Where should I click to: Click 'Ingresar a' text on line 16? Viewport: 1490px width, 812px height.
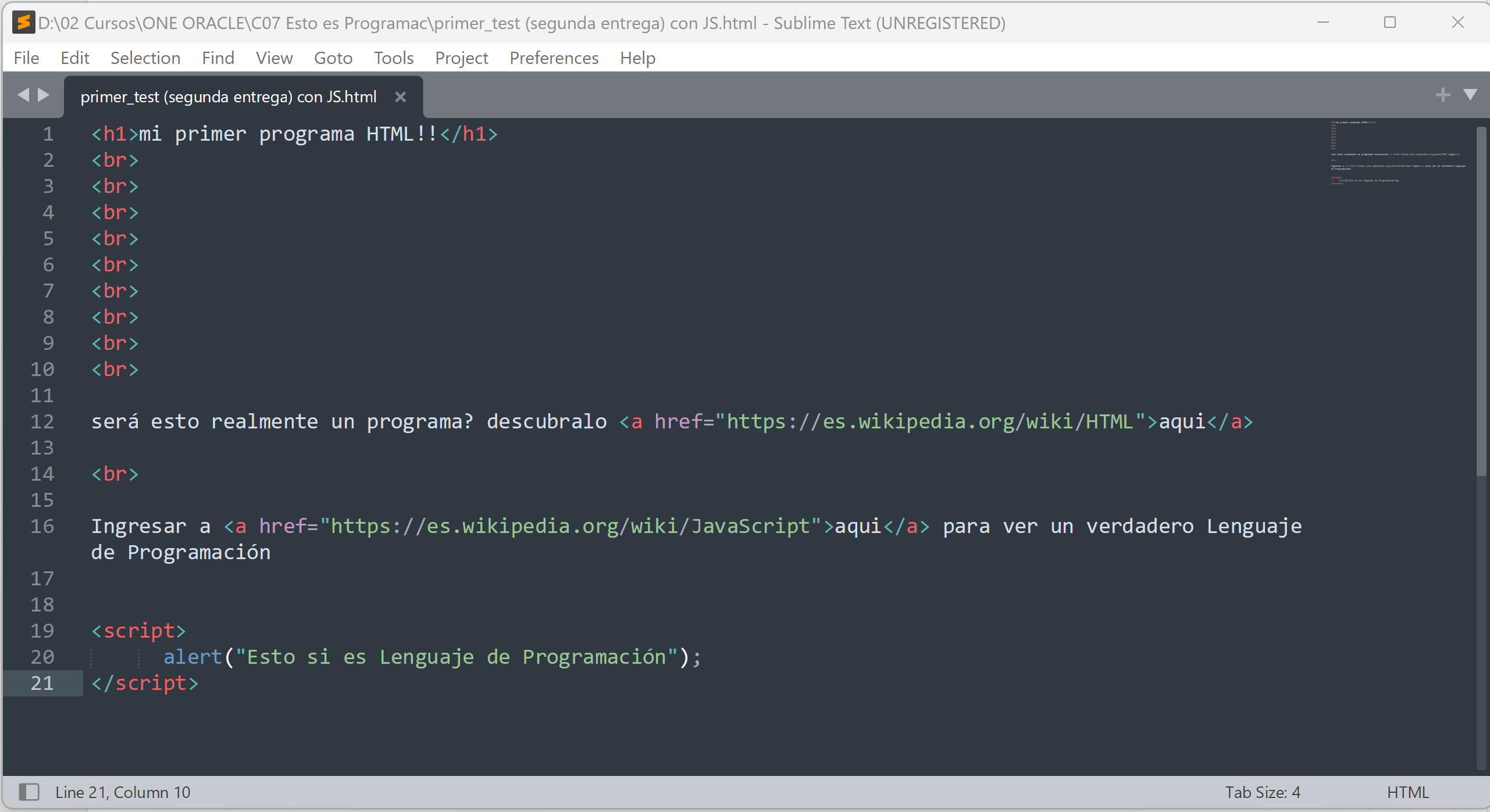(151, 527)
